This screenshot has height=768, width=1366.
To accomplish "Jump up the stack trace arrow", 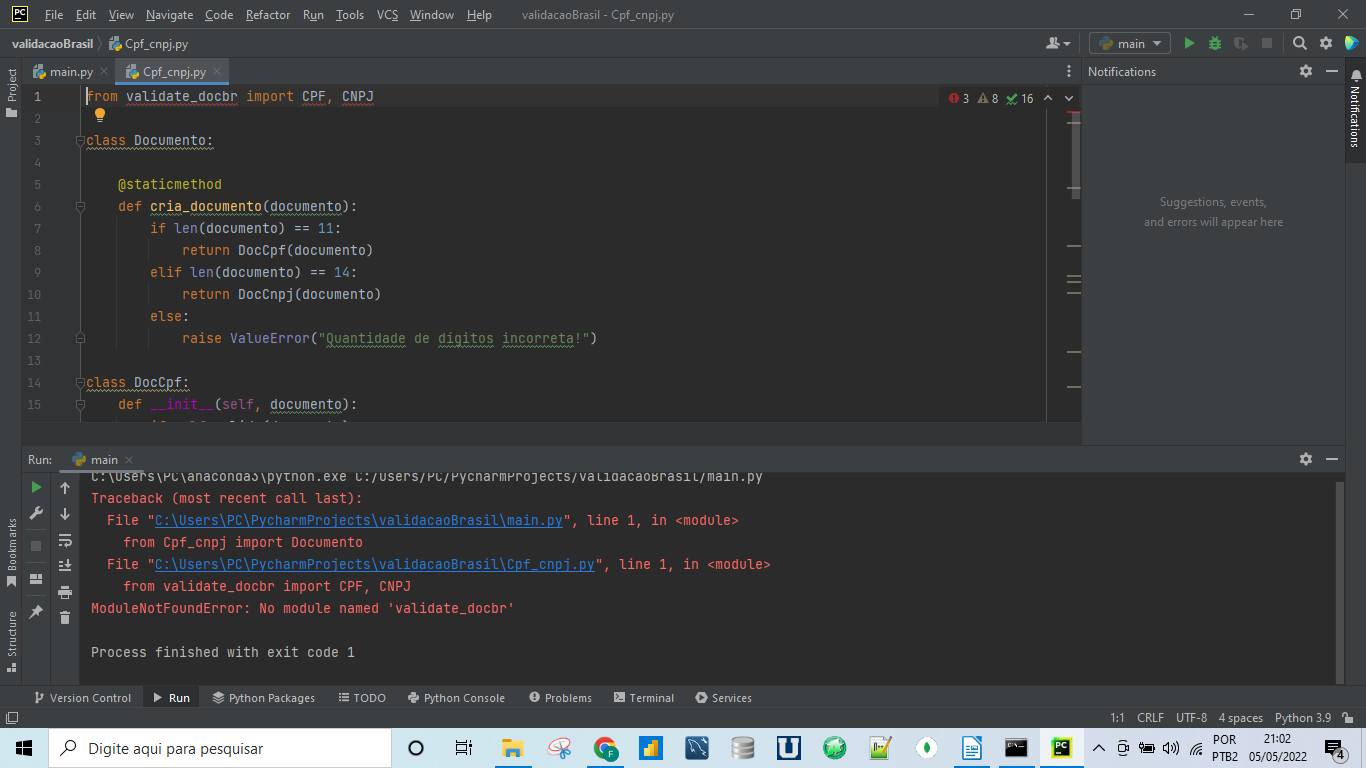I will [x=65, y=487].
